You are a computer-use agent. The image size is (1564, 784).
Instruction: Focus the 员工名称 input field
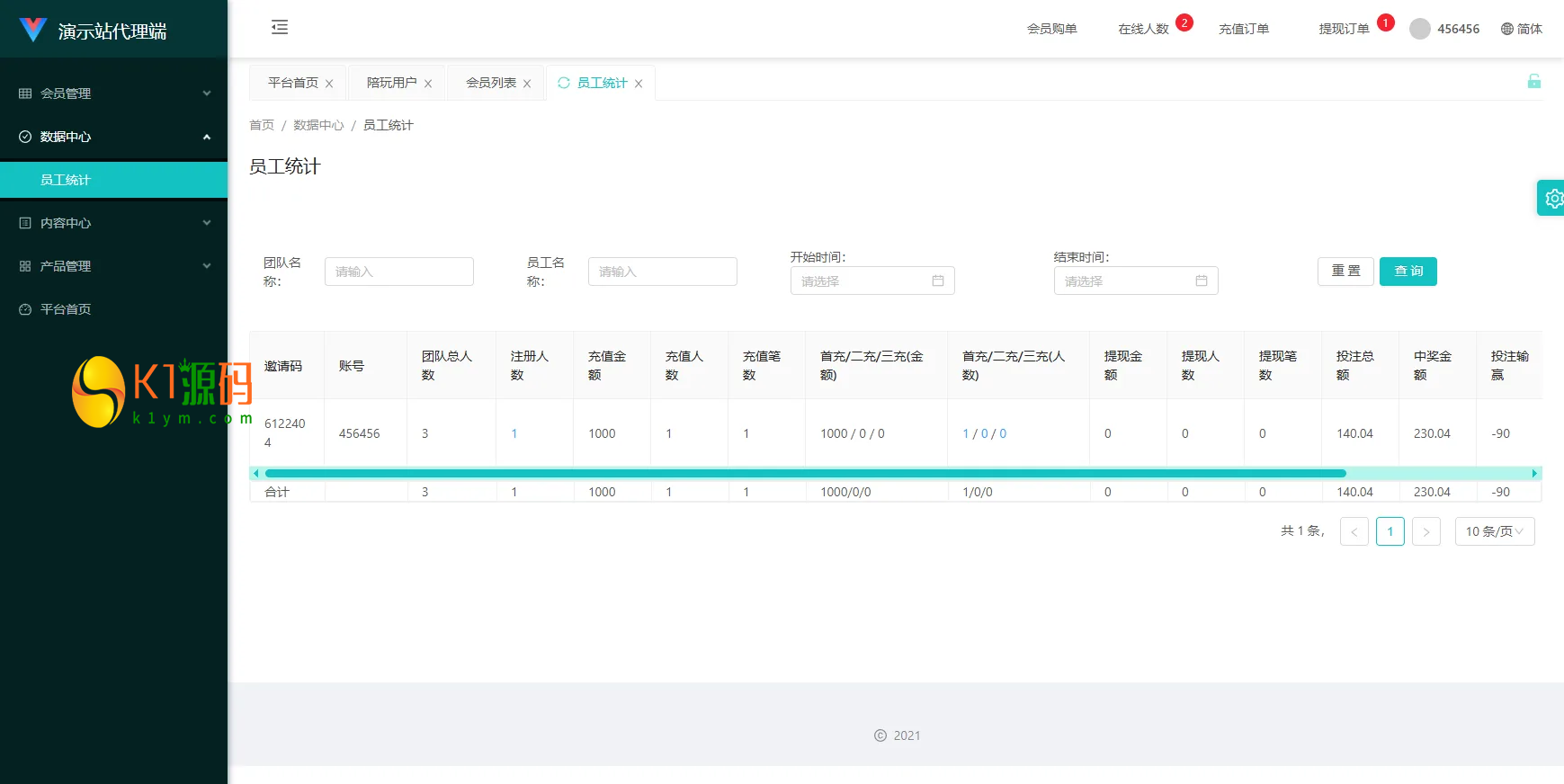(663, 272)
